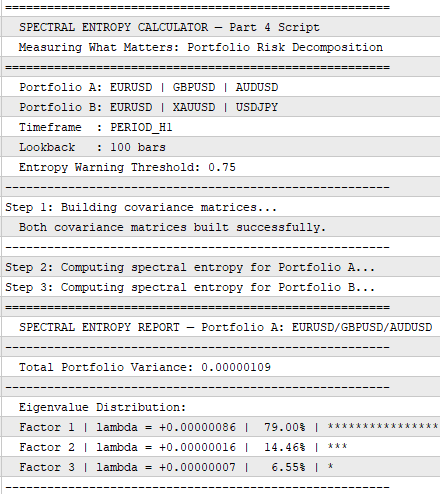Viewport: 440px width, 494px height.
Task: Select the Factor 1 lambda row
Action: 221,427
